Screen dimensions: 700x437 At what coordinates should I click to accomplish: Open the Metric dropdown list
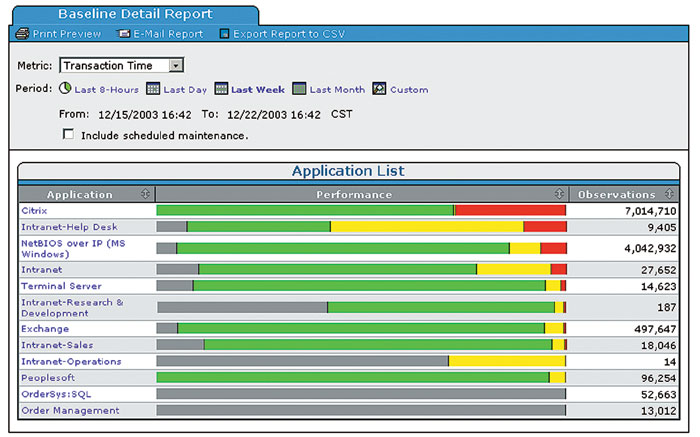[176, 65]
